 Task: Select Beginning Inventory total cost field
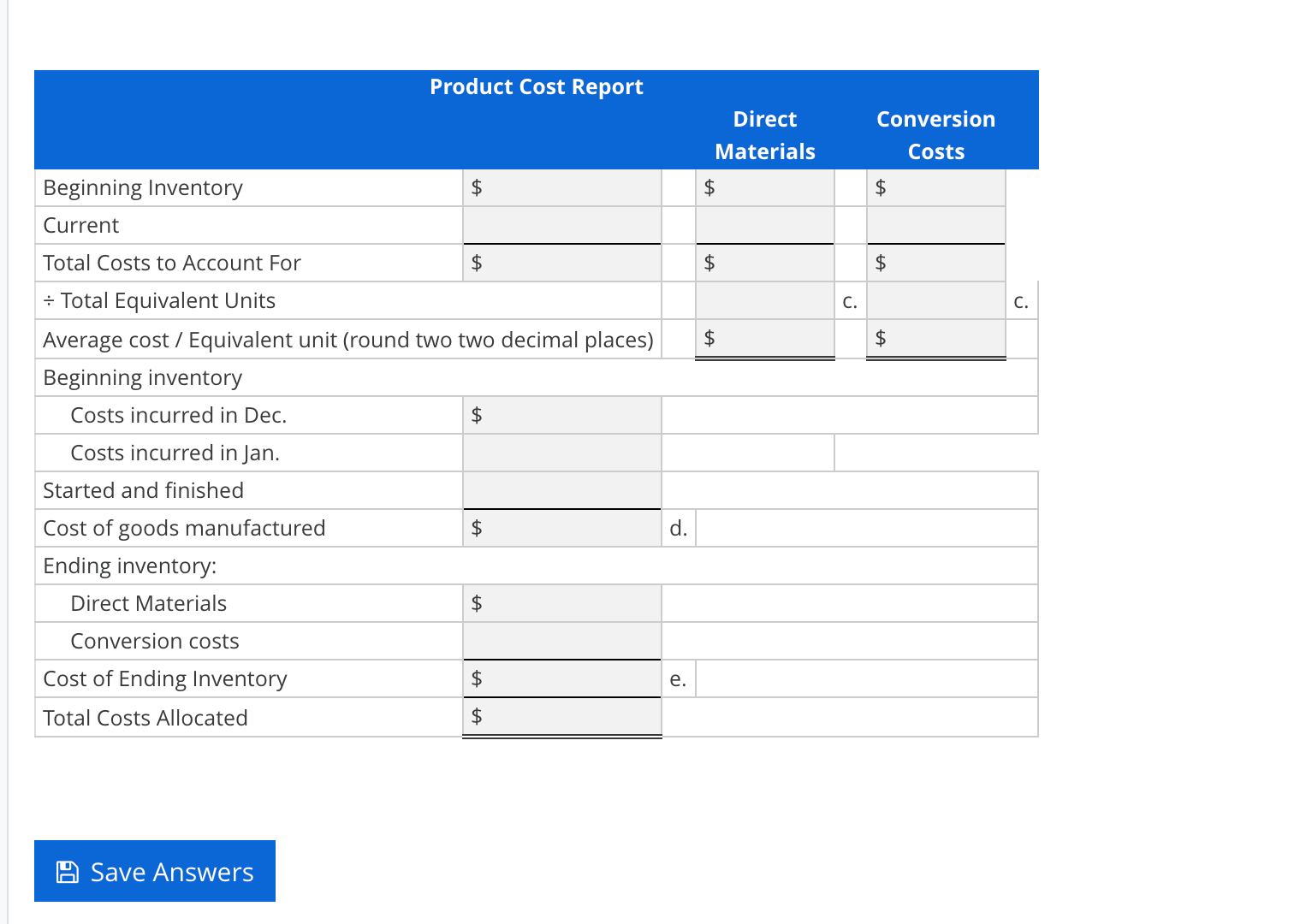pos(562,187)
